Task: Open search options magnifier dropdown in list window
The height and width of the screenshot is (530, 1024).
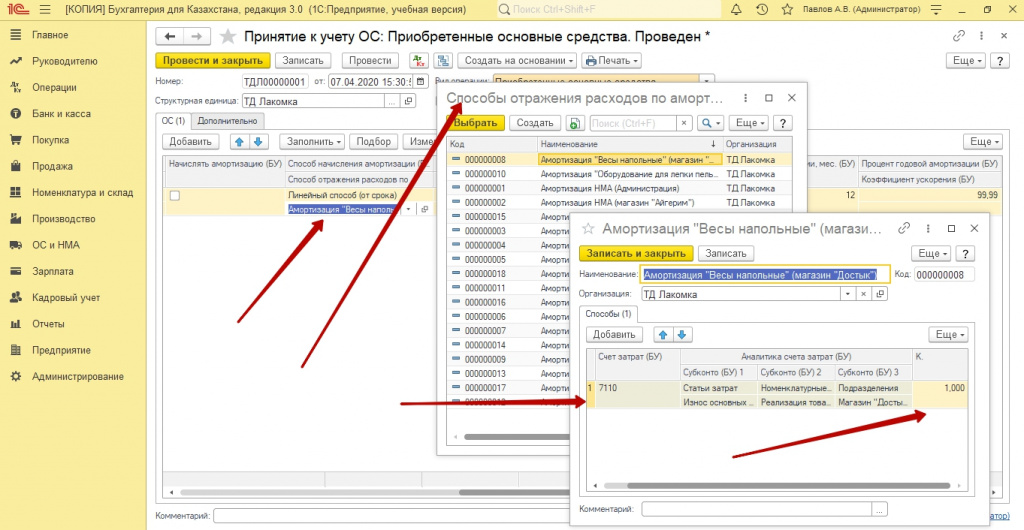Action: (x=710, y=123)
